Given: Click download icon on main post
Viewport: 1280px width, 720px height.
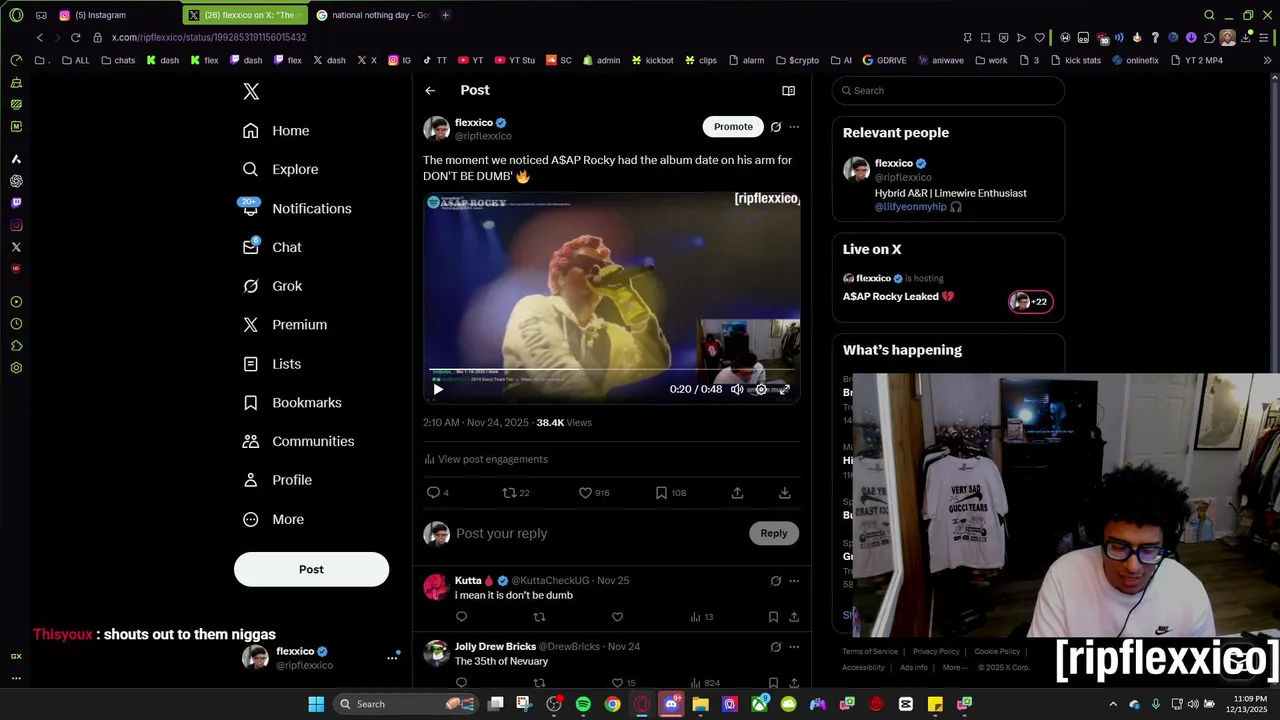Looking at the screenshot, I should [x=785, y=493].
